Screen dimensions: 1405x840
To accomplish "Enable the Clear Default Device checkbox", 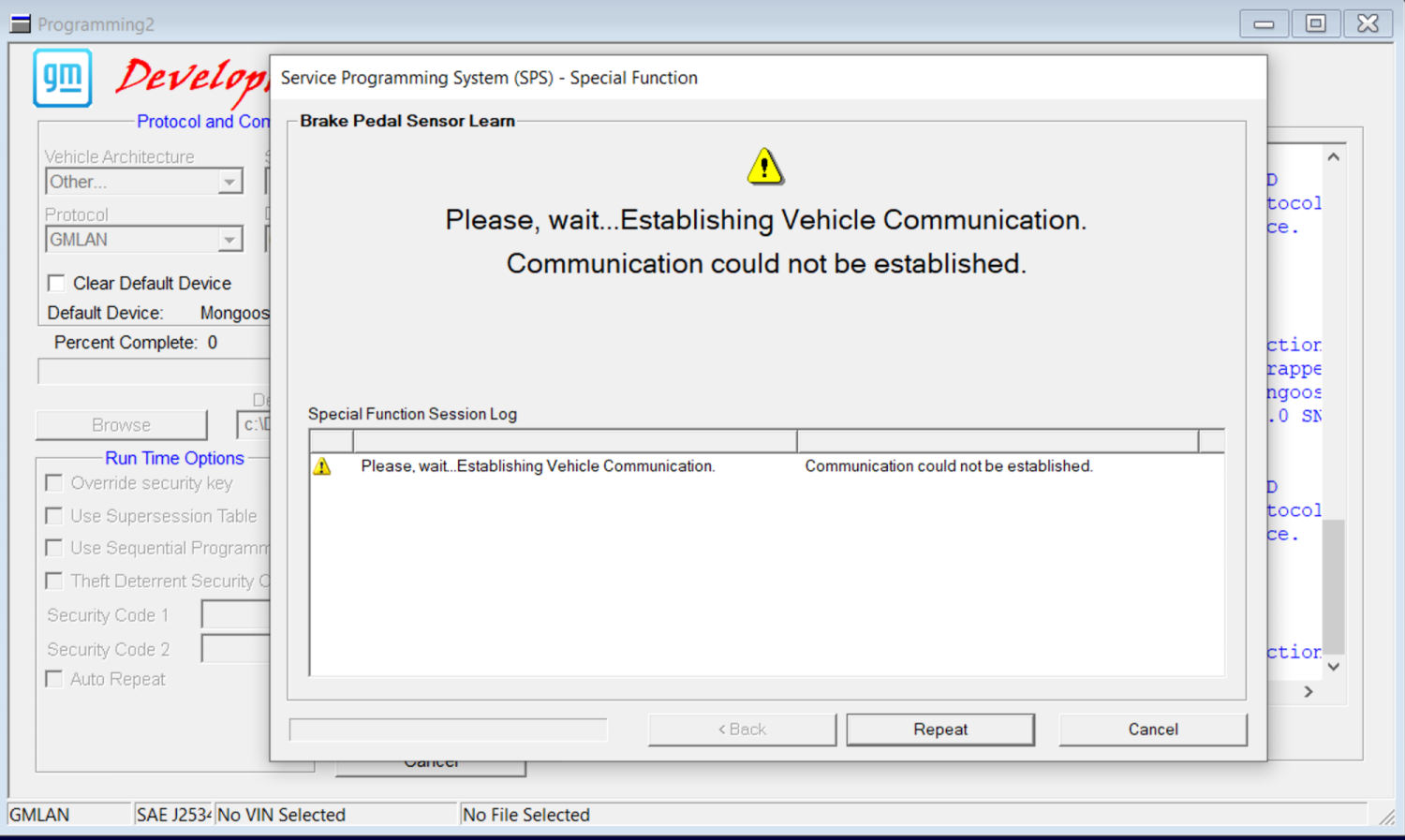I will (56, 283).
